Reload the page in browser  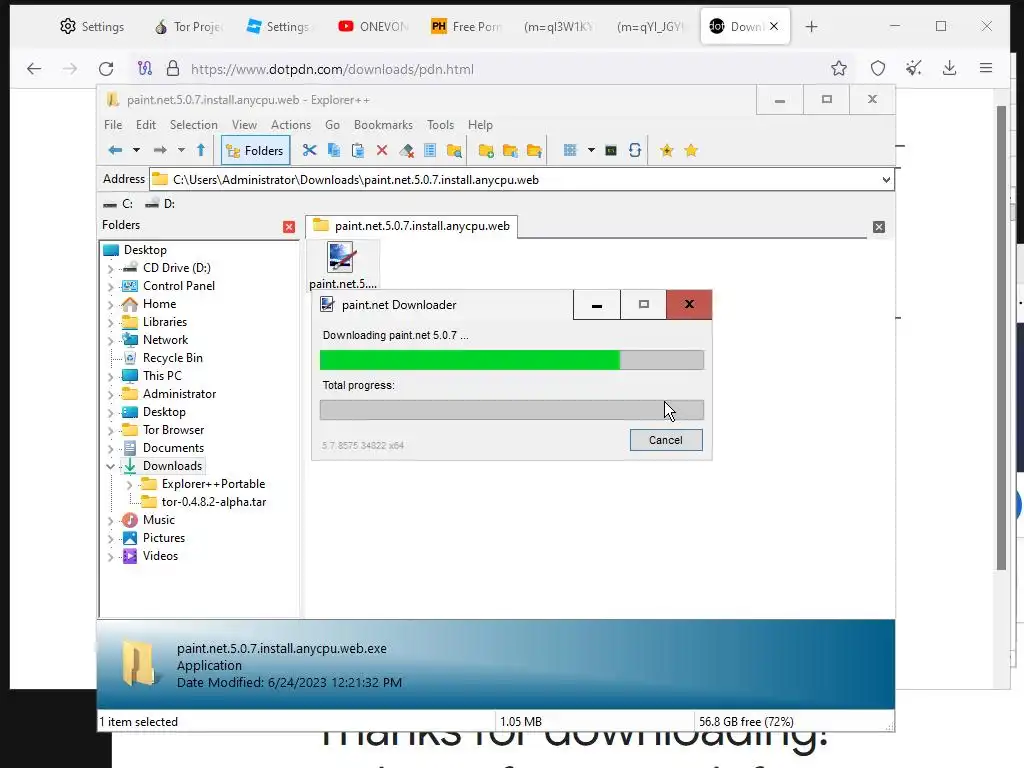point(106,69)
